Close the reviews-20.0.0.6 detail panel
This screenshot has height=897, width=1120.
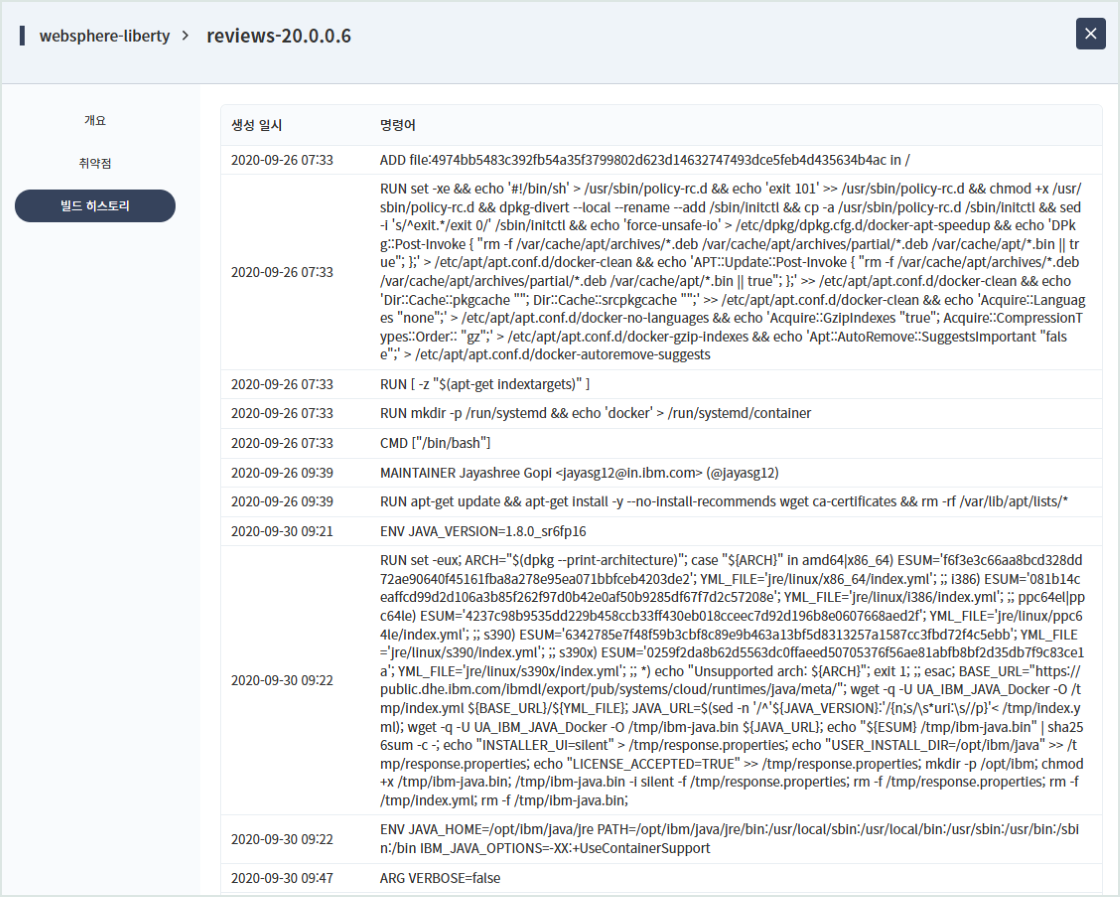tap(1090, 34)
